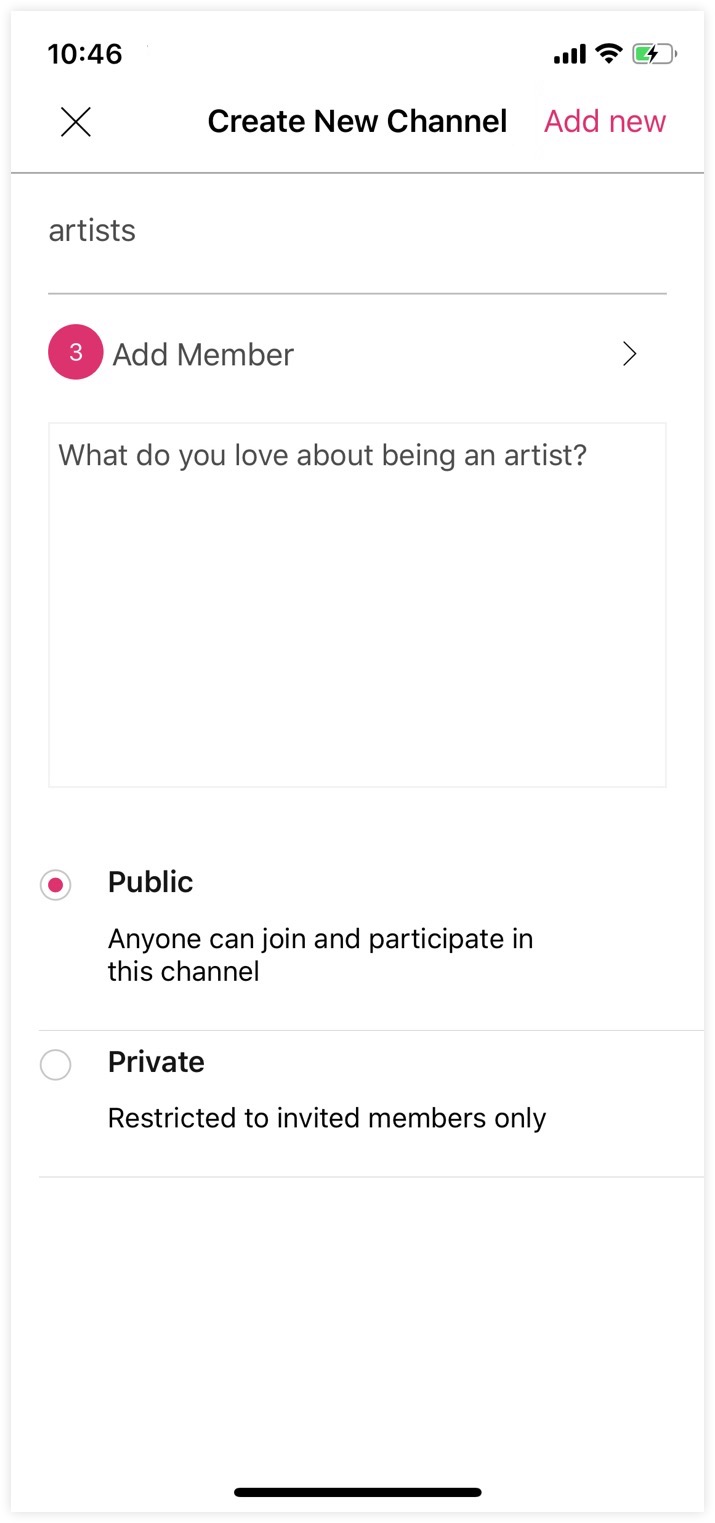This screenshot has width=715, height=1523.
Task: Tap the battery charging indicator
Action: [x=654, y=54]
